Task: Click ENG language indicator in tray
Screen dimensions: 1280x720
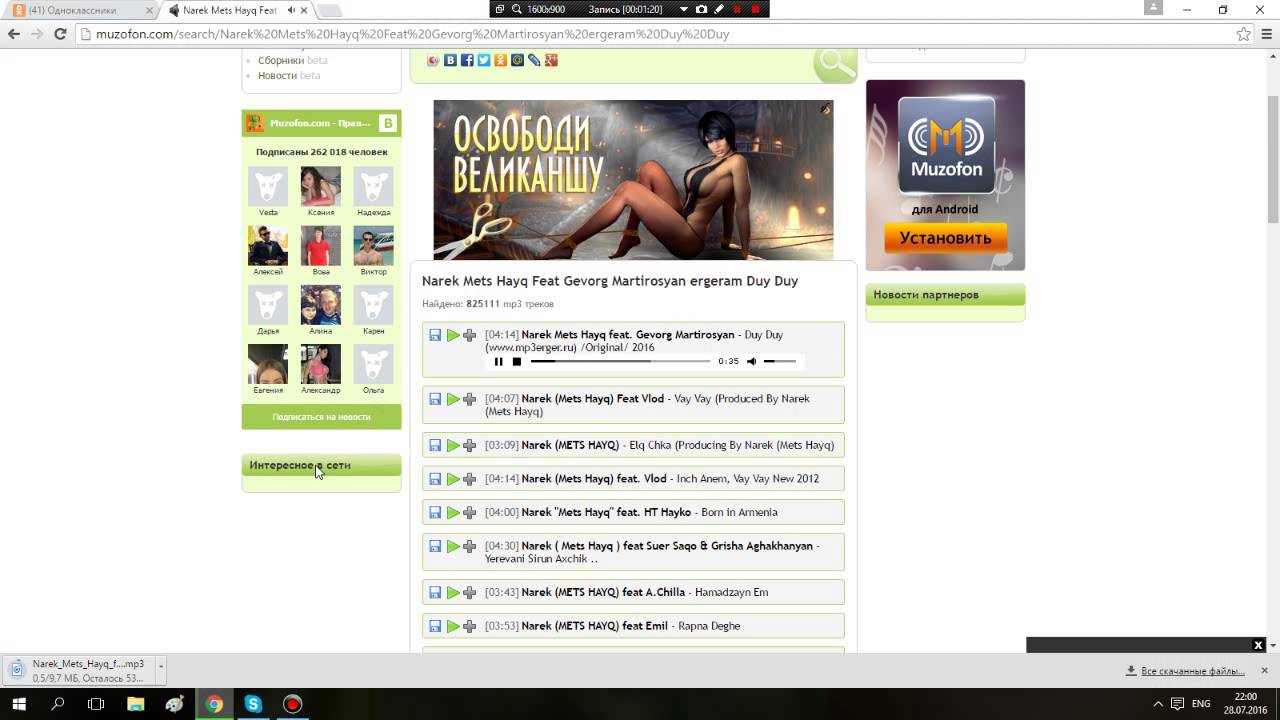Action: click(1202, 704)
